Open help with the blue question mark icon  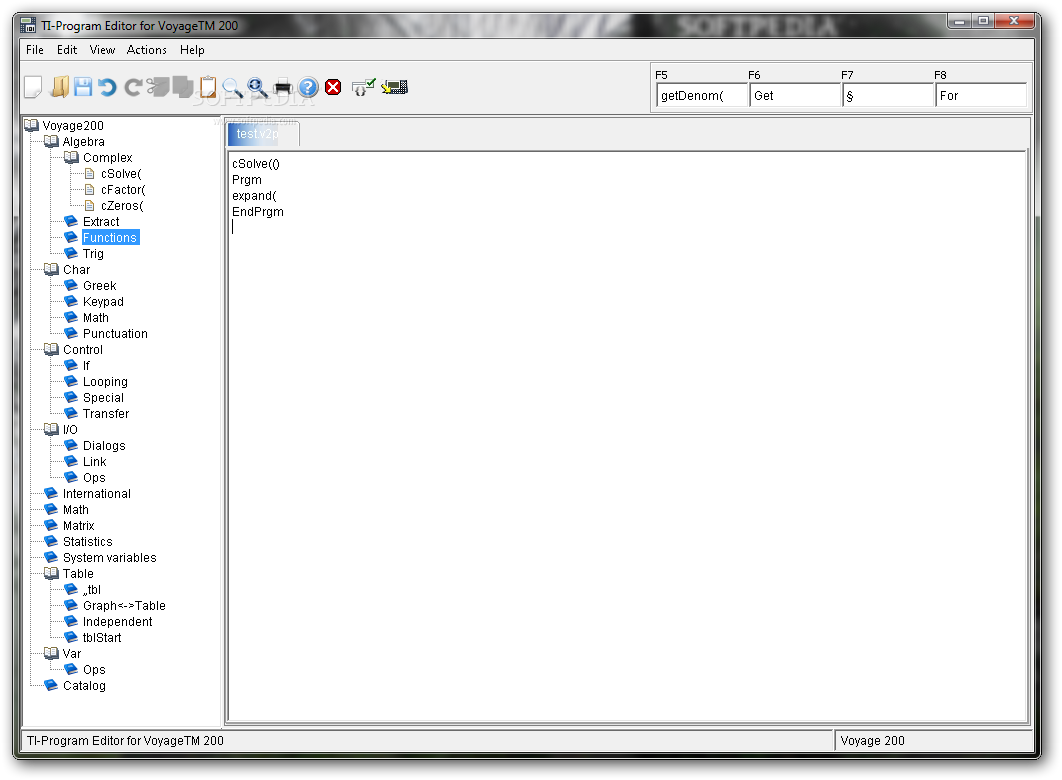(x=308, y=87)
